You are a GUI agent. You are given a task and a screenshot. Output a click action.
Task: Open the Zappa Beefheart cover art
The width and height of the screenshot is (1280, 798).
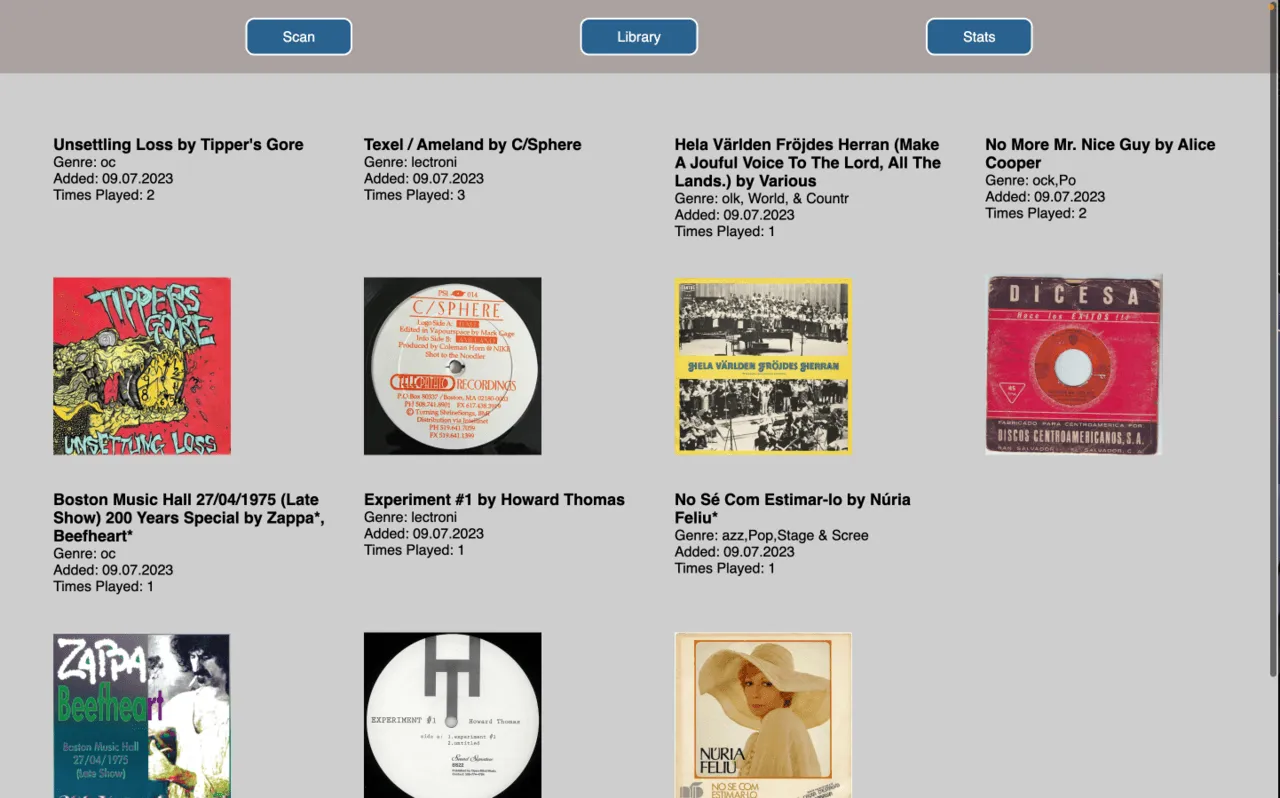click(x=142, y=716)
